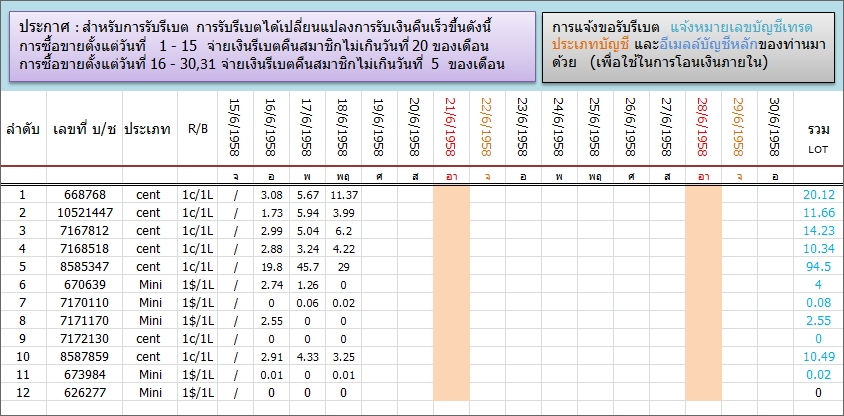
Task: Select the 18/6/1958 date header
Action: 343,128
